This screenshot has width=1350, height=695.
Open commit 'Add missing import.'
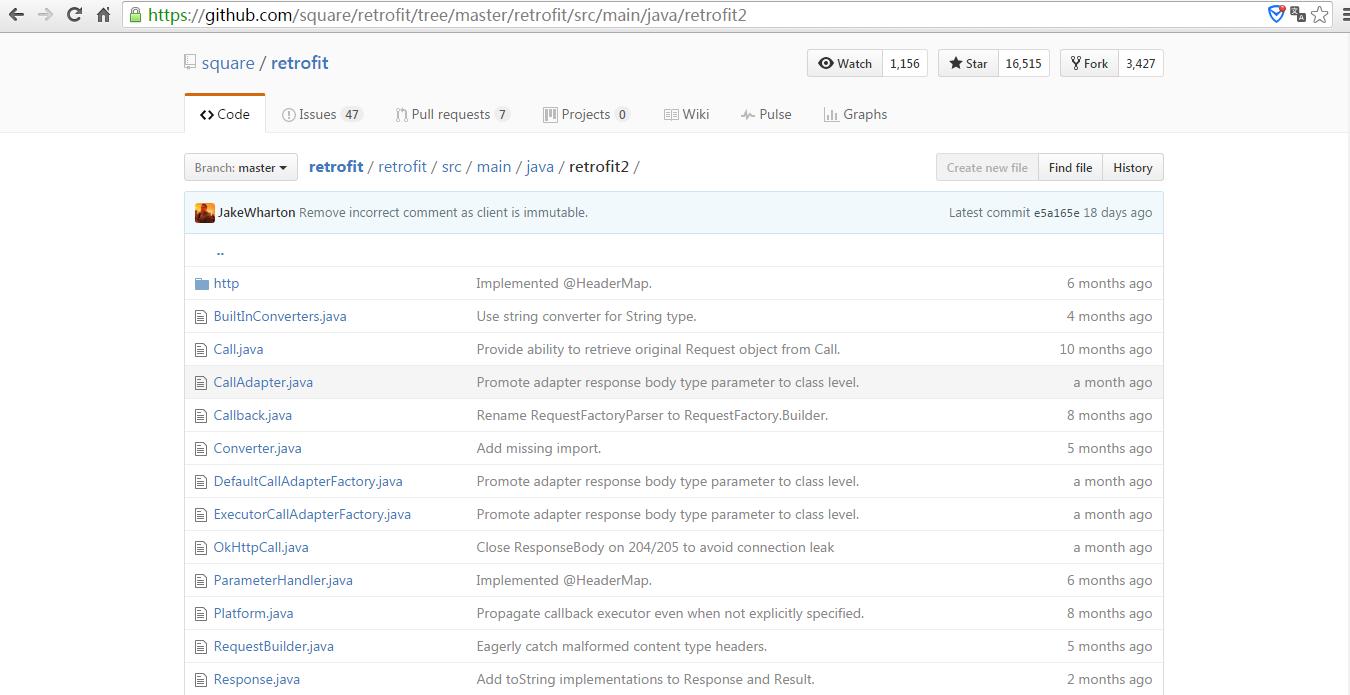pyautogui.click(x=539, y=449)
